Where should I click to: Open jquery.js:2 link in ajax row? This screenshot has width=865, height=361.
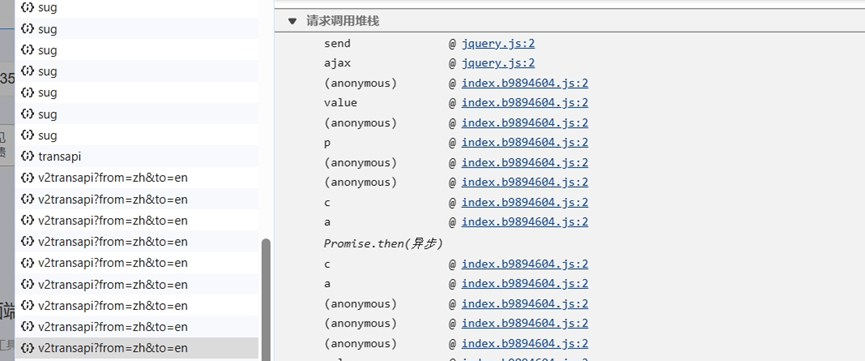(x=498, y=63)
